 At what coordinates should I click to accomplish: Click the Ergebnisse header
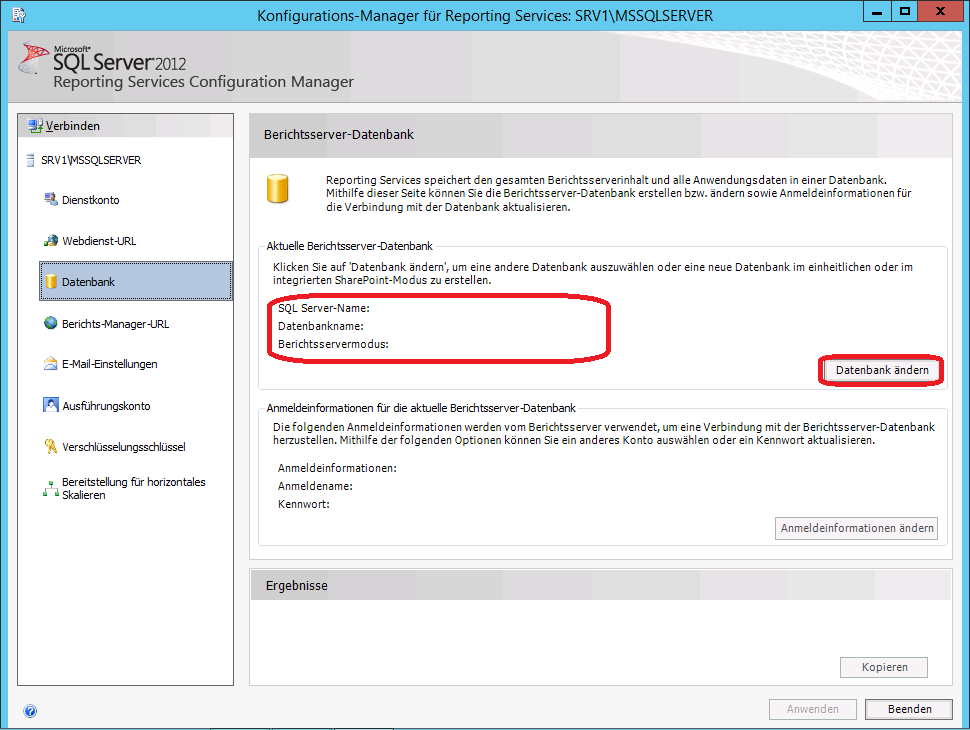pyautogui.click(x=297, y=585)
